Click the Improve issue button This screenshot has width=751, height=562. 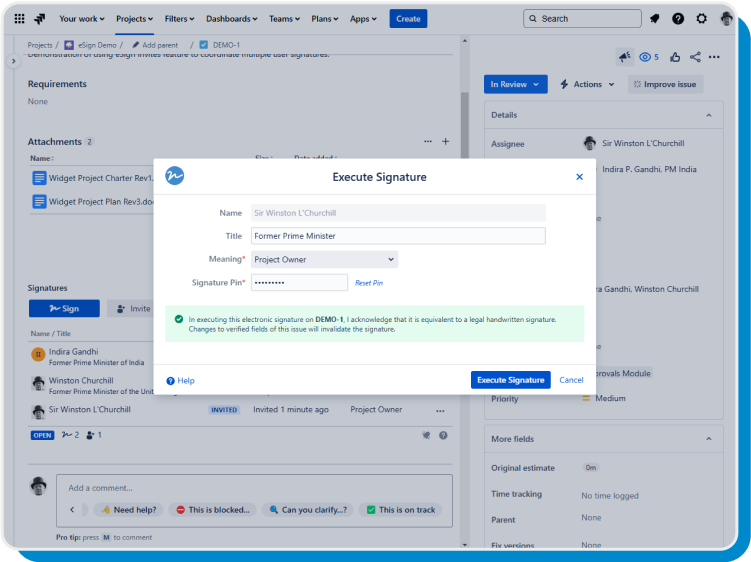pyautogui.click(x=665, y=84)
